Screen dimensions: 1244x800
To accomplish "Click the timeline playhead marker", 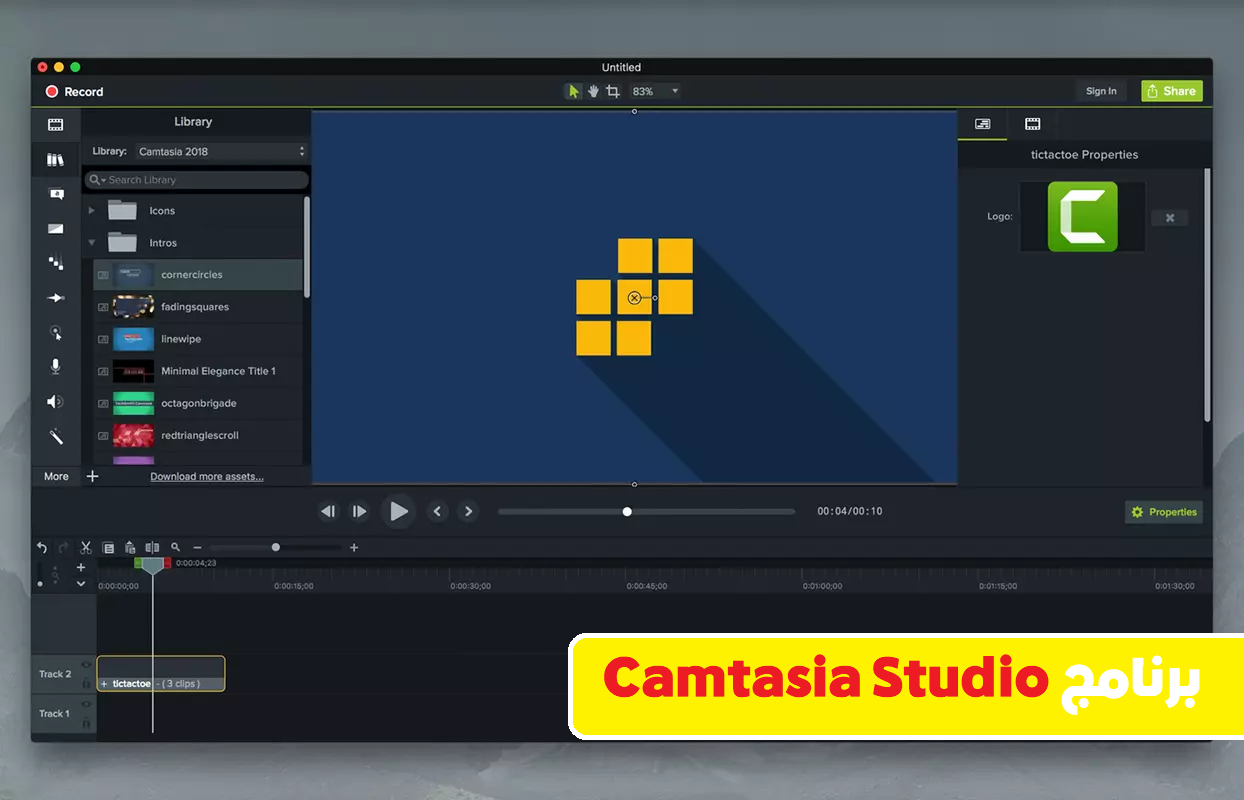I will click(x=152, y=565).
